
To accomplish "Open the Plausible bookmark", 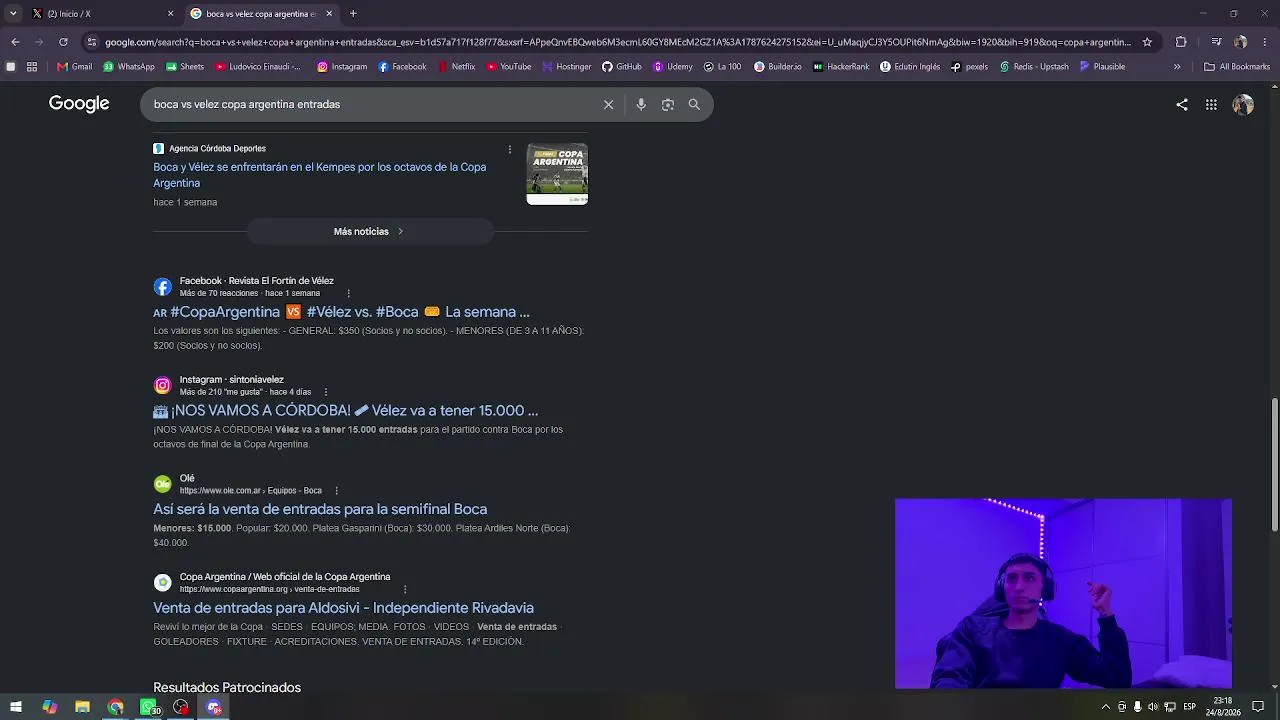I will [x=1102, y=67].
